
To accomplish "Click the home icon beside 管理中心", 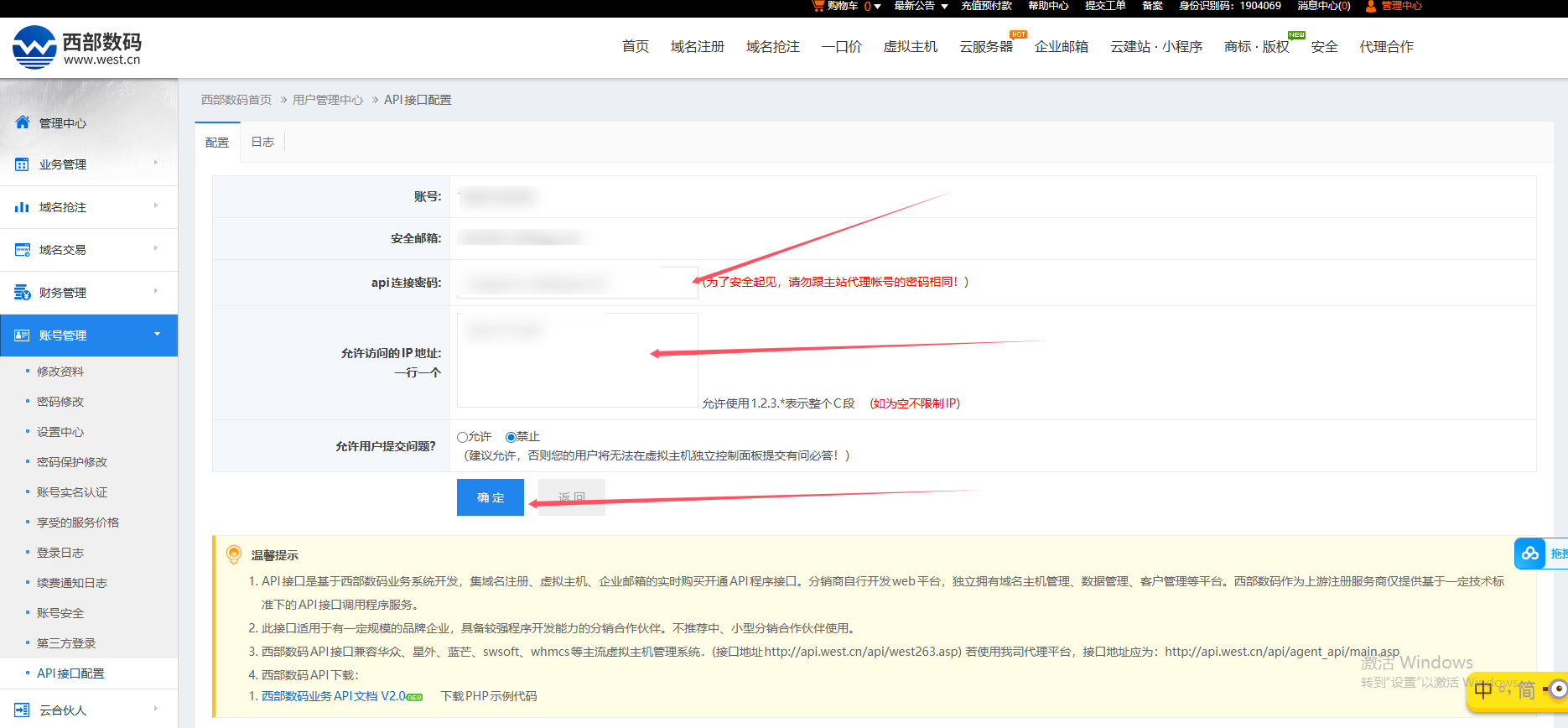I will (x=23, y=122).
